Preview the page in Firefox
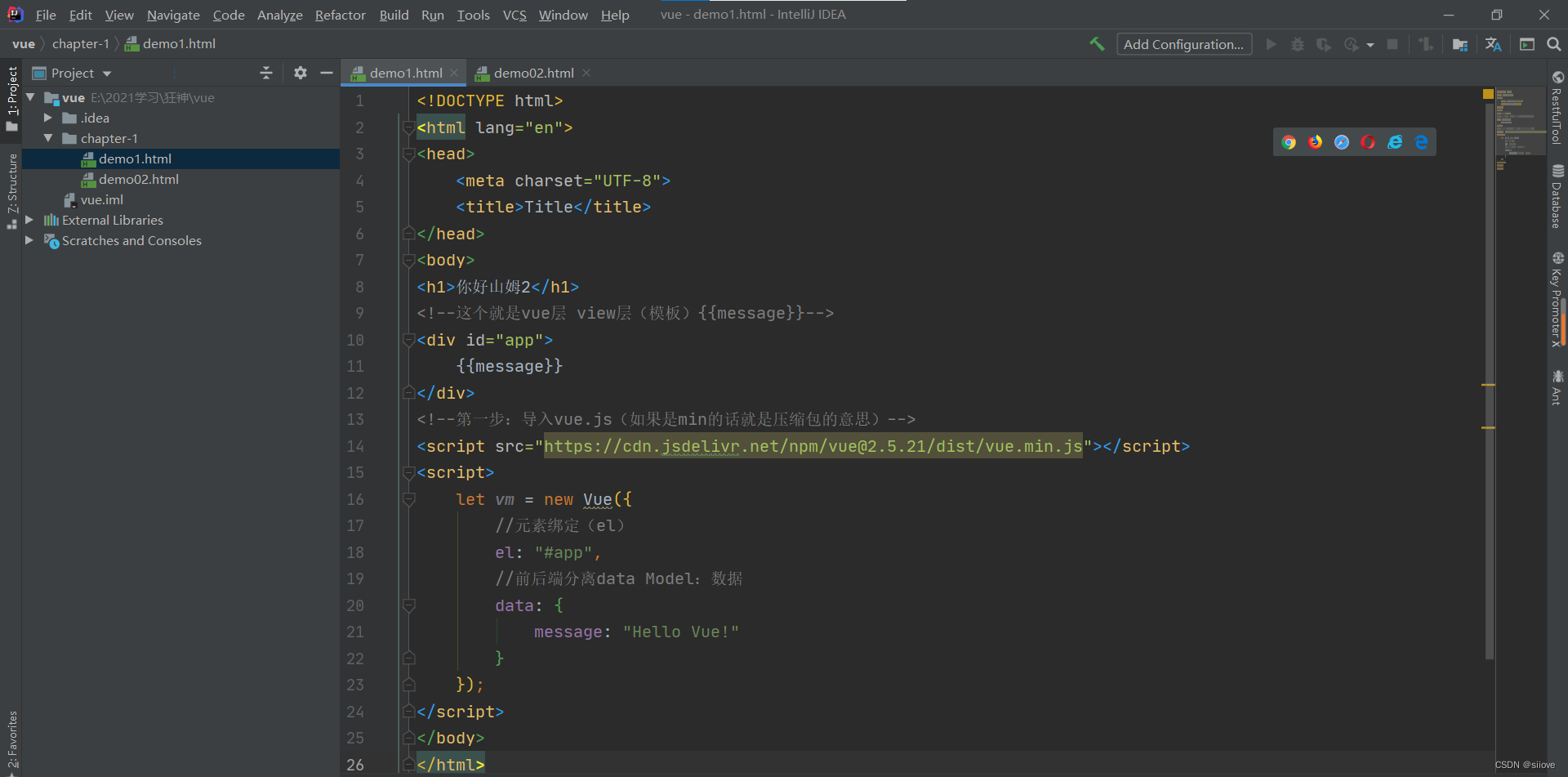The width and height of the screenshot is (1568, 777). pos(1315,141)
